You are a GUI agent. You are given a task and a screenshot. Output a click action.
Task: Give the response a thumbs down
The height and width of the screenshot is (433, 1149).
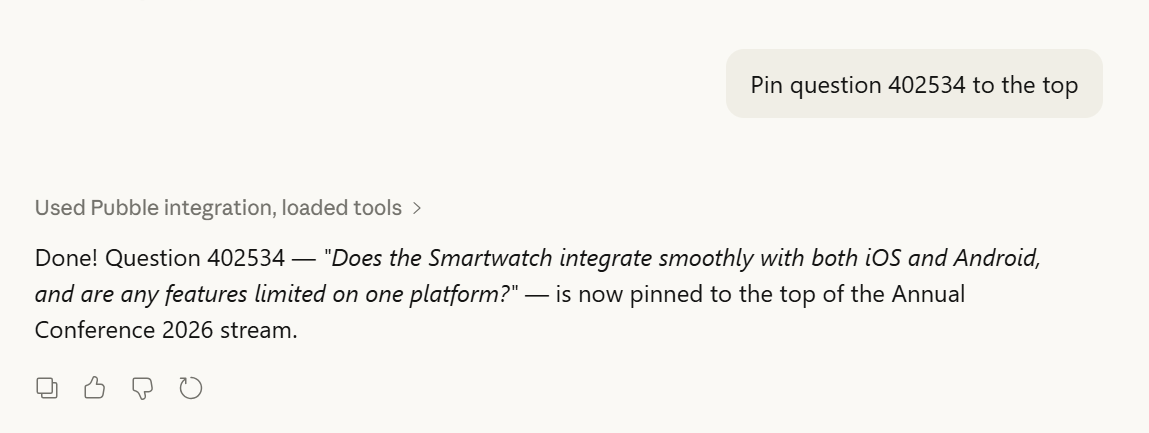tap(142, 388)
